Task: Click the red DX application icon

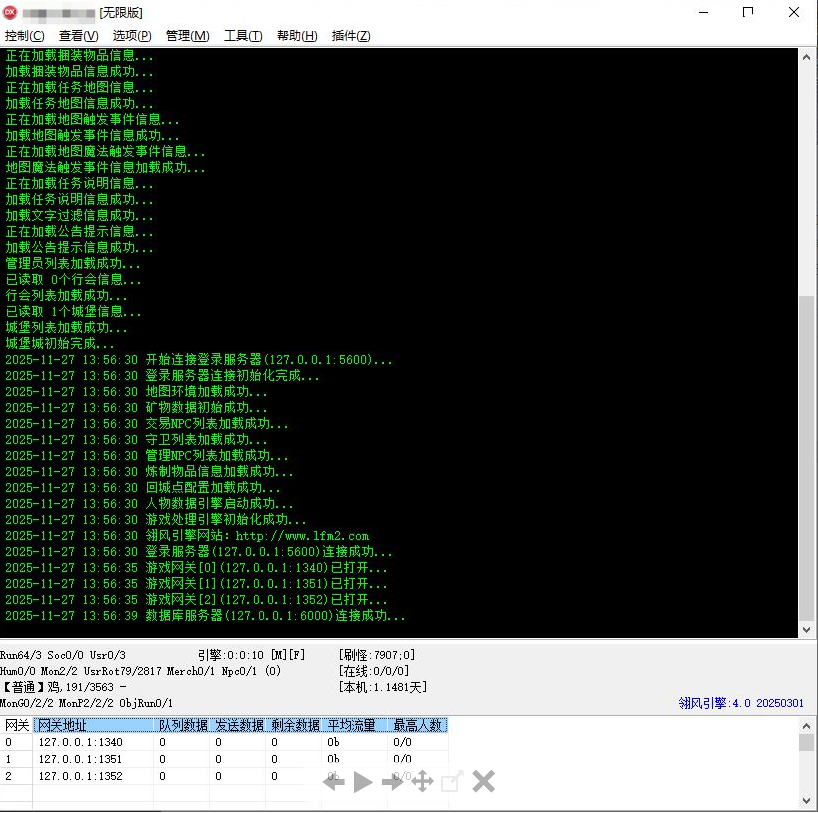Action: tap(11, 13)
